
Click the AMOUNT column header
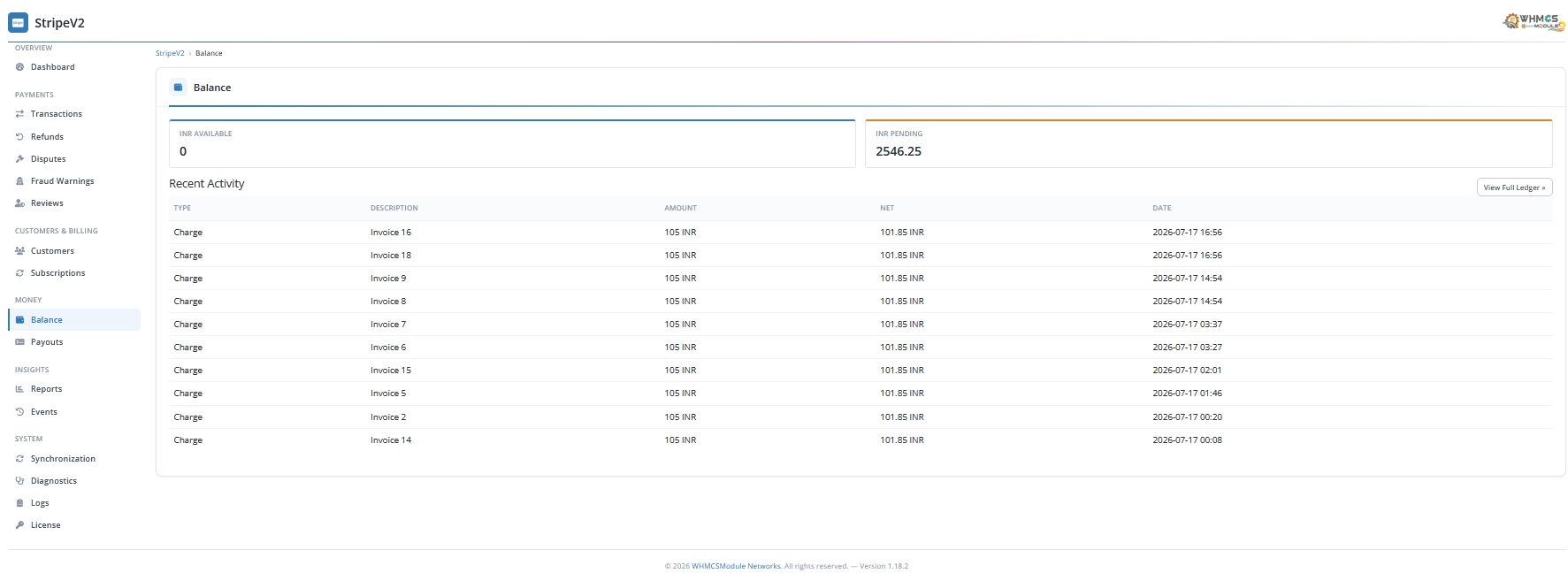tap(681, 208)
